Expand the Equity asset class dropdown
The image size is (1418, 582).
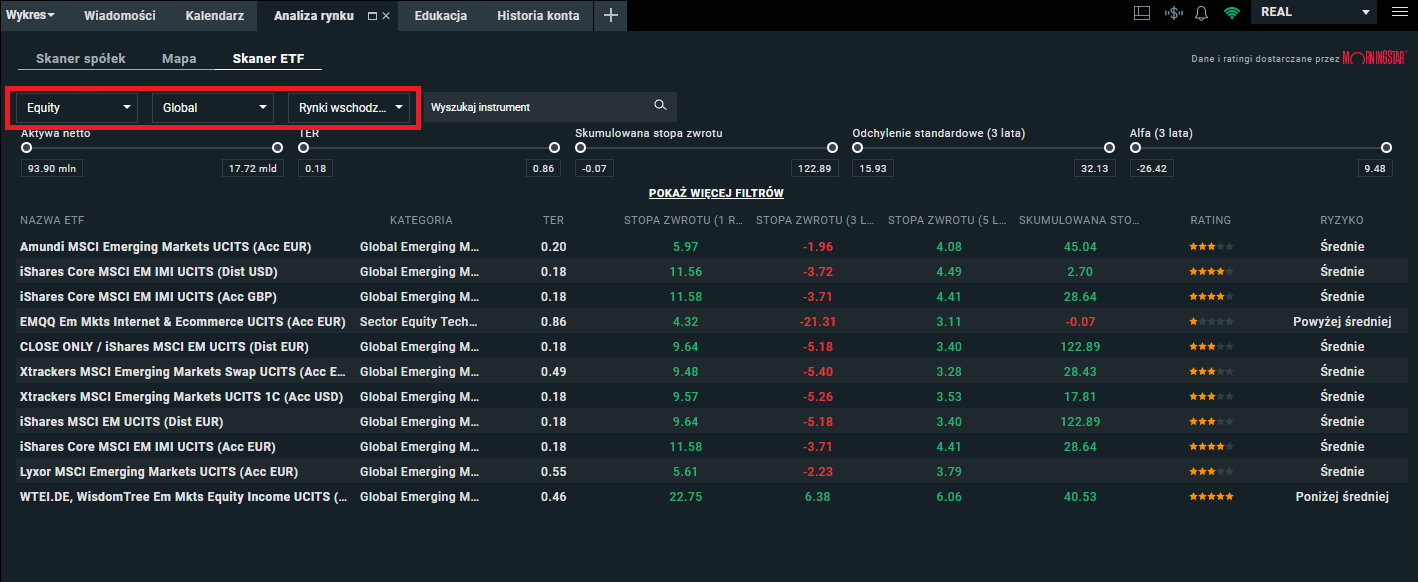coord(76,107)
